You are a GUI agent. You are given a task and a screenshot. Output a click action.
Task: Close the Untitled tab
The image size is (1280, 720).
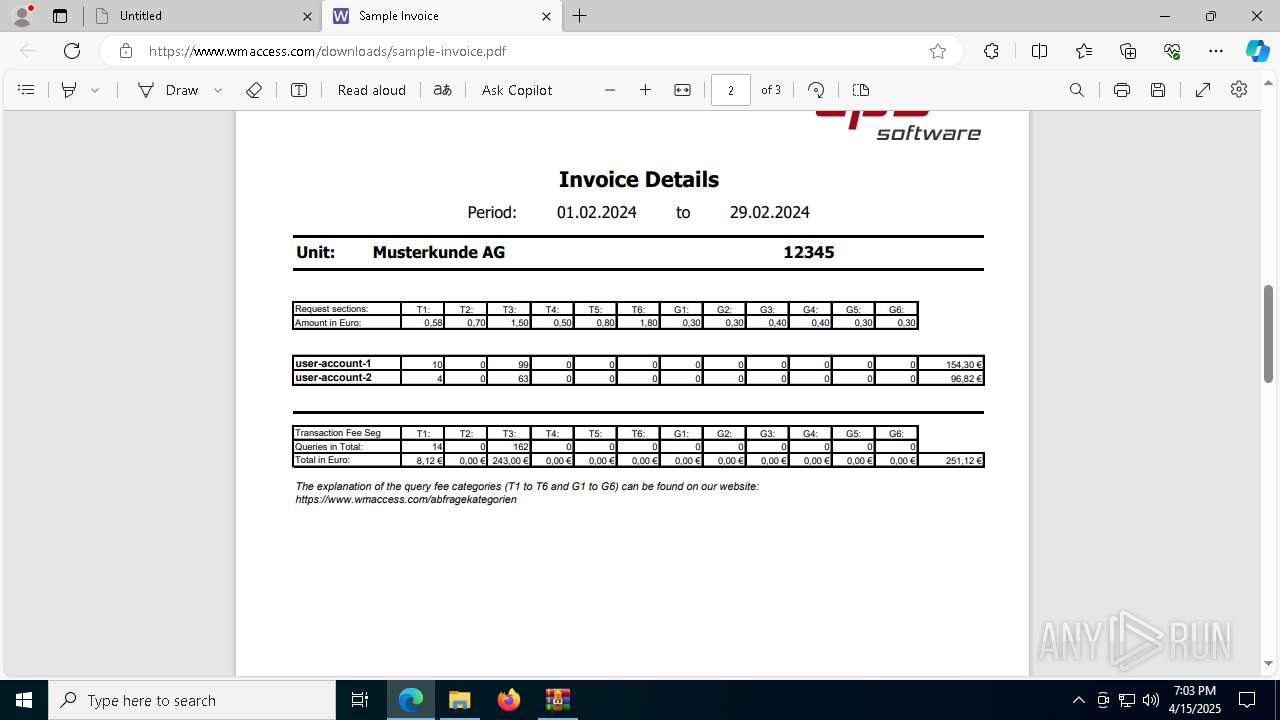point(307,16)
